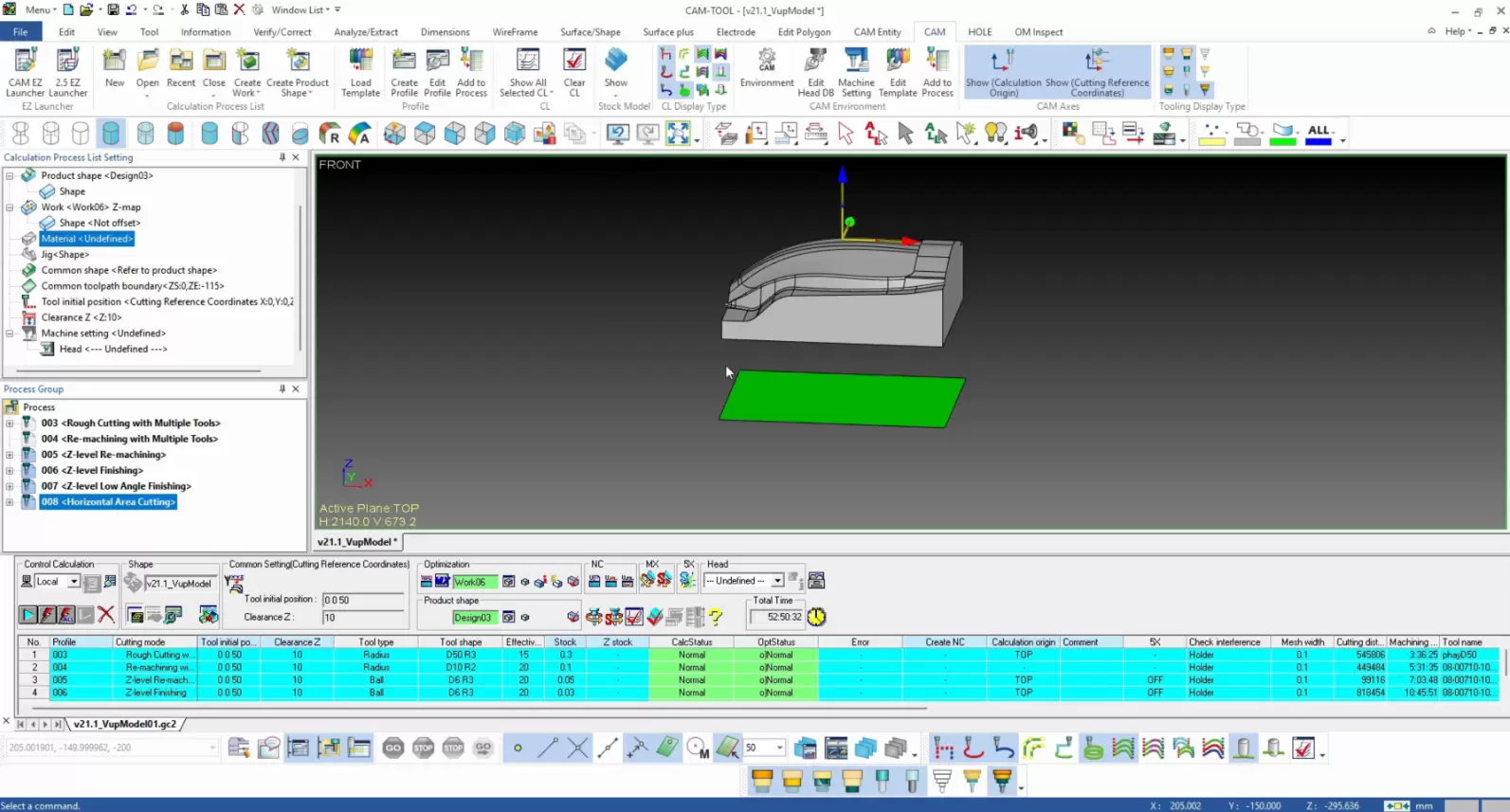Click the Tool initial position input field
The width and height of the screenshot is (1510, 812).
coord(363,600)
